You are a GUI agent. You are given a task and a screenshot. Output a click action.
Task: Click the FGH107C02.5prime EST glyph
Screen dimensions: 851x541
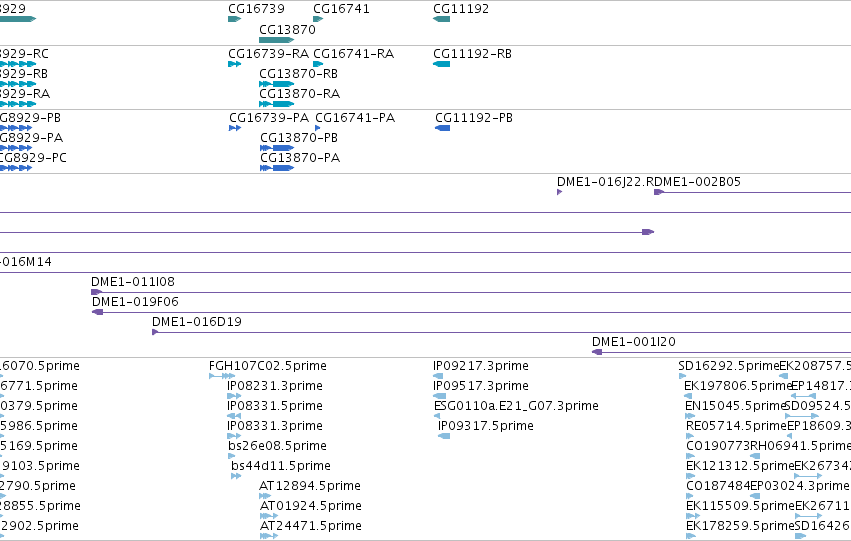222,376
